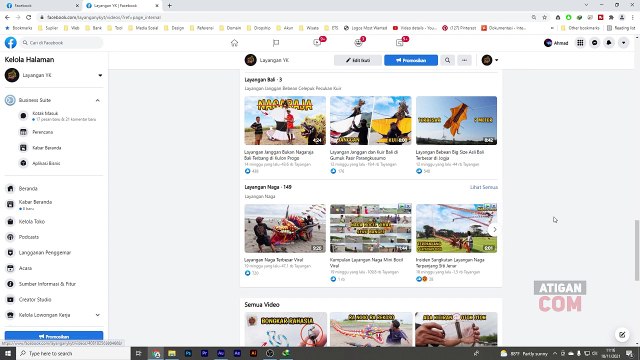Image resolution: width=640 pixels, height=360 pixels.
Task: Click the Langganan Penggemar sidebar icon
Action: point(10,252)
